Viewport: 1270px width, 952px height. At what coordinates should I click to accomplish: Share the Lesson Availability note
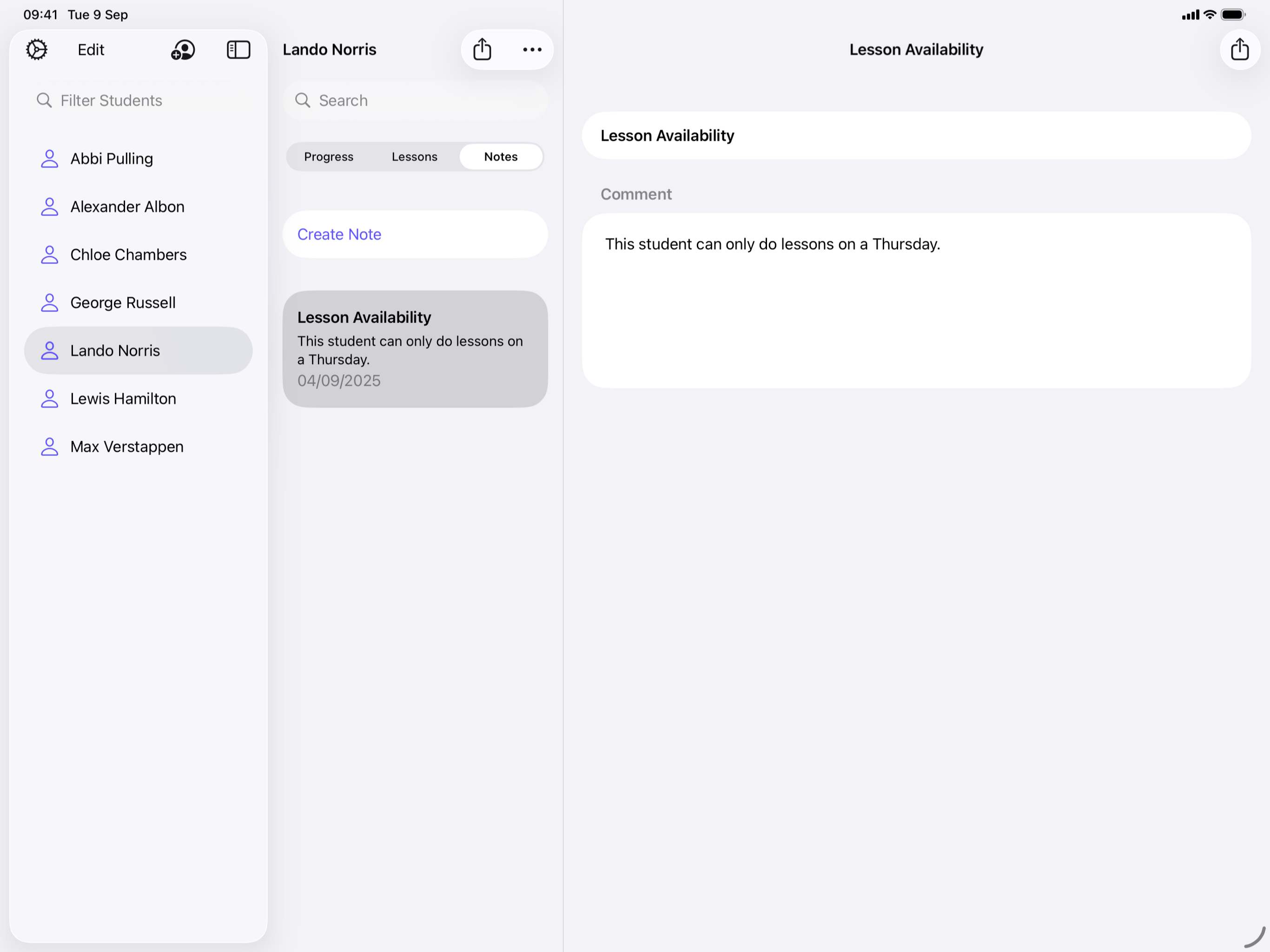point(1239,50)
